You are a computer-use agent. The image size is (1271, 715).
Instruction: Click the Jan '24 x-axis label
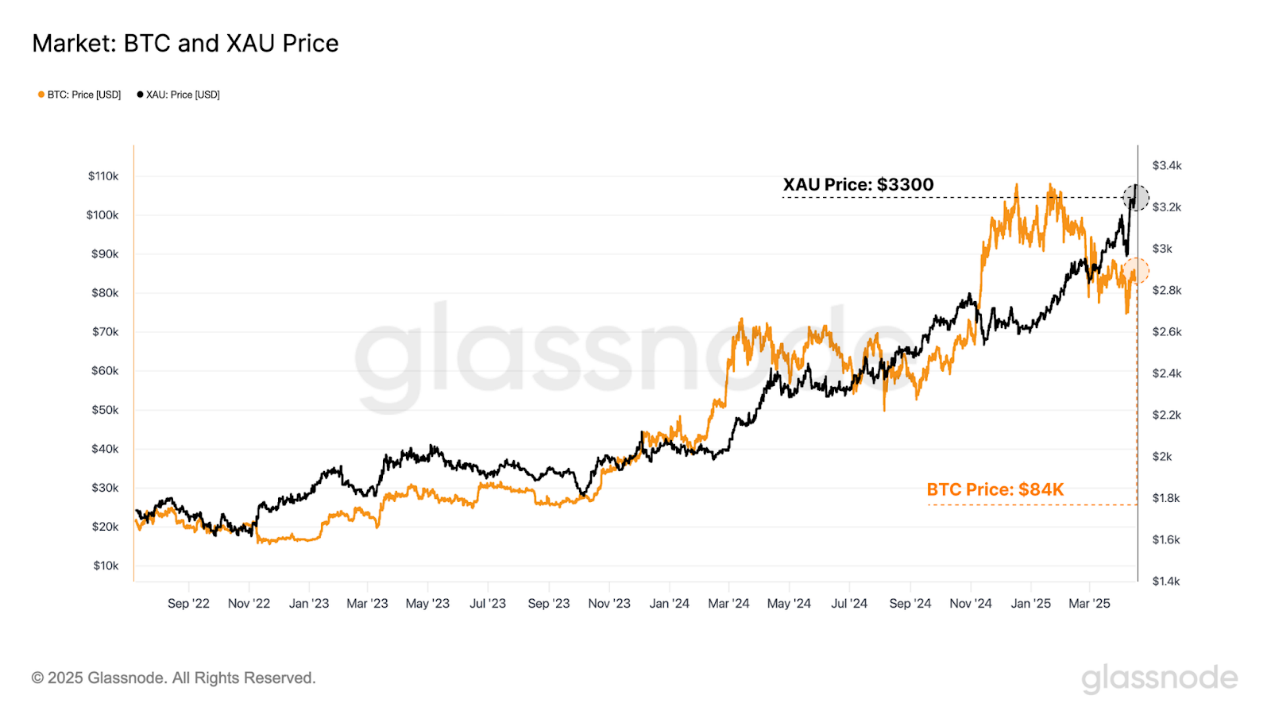point(669,604)
